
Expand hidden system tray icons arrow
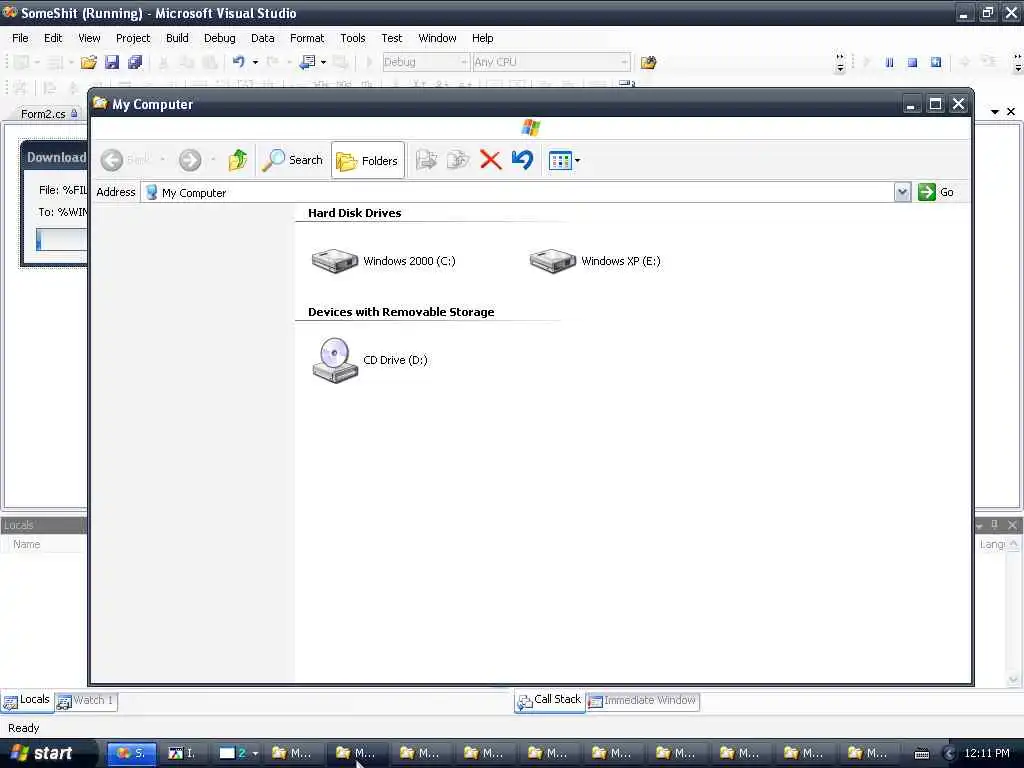(x=950, y=754)
